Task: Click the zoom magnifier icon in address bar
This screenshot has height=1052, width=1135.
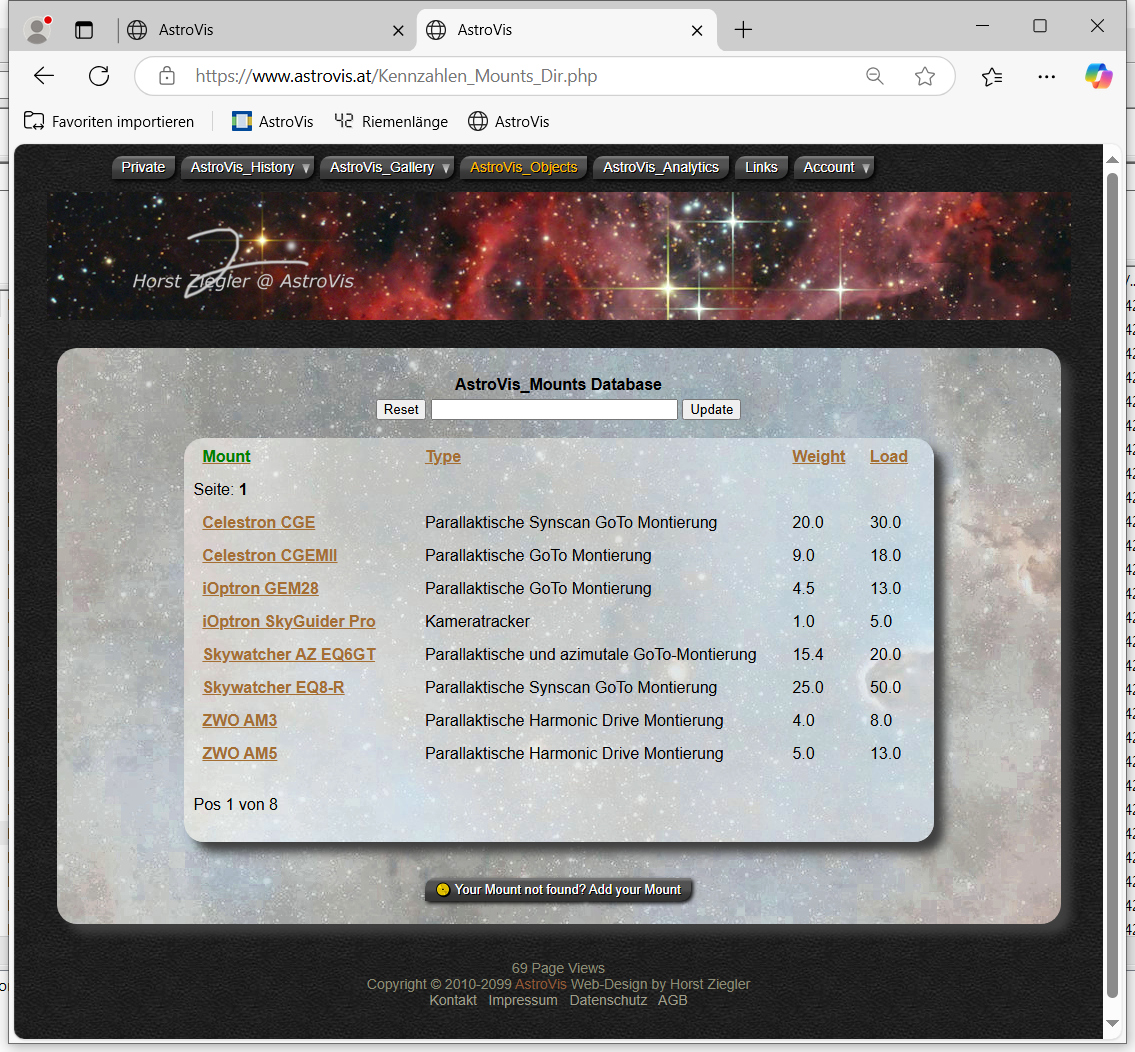Action: coord(875,76)
